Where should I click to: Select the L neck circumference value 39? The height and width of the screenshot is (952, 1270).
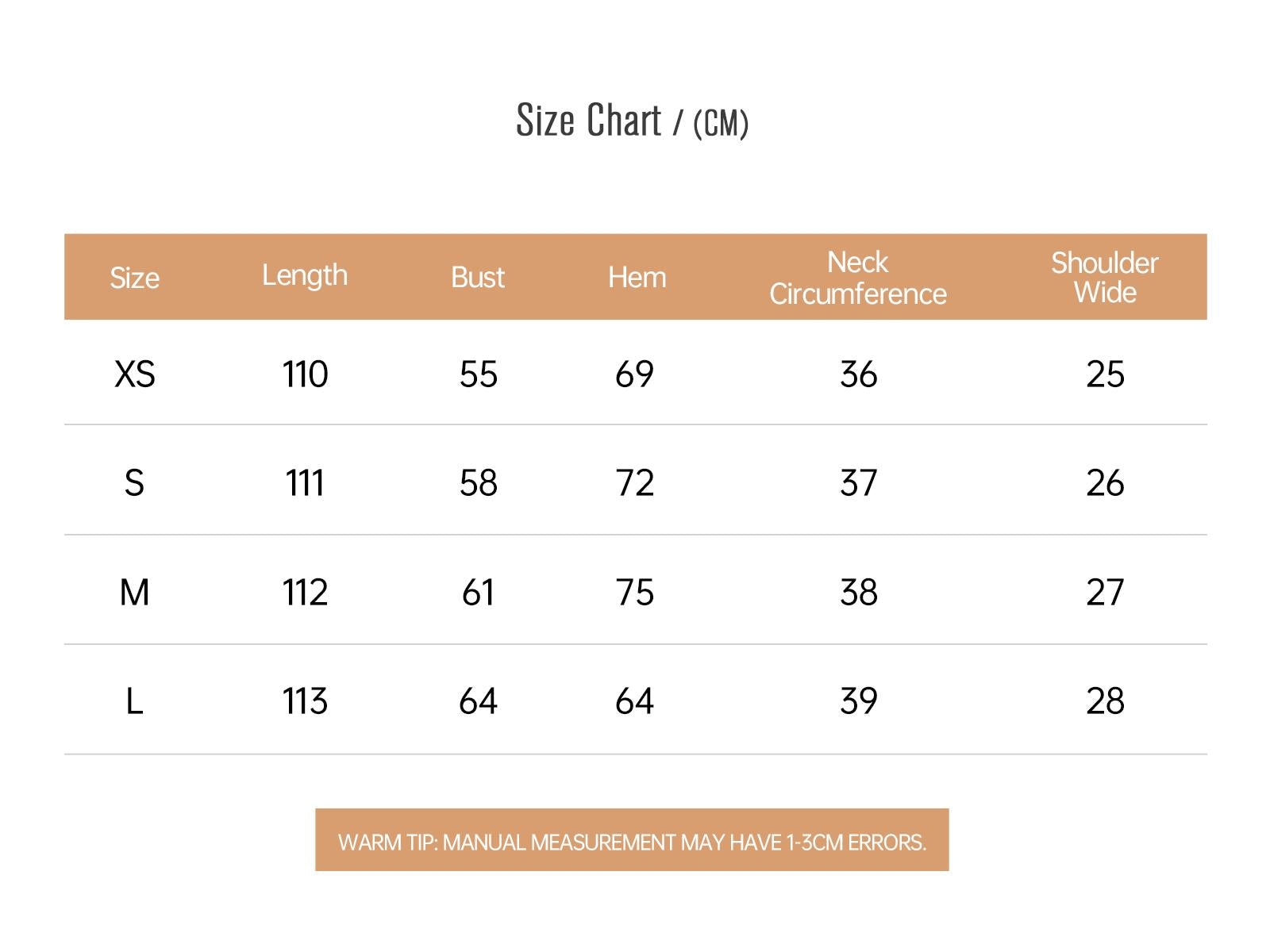858,701
